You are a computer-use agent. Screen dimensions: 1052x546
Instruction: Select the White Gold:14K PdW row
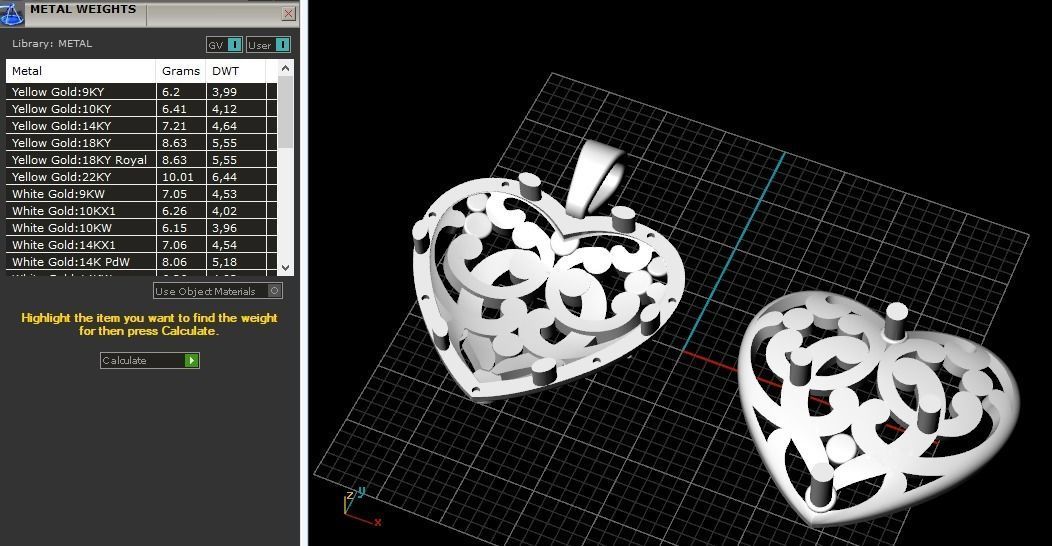coord(142,262)
